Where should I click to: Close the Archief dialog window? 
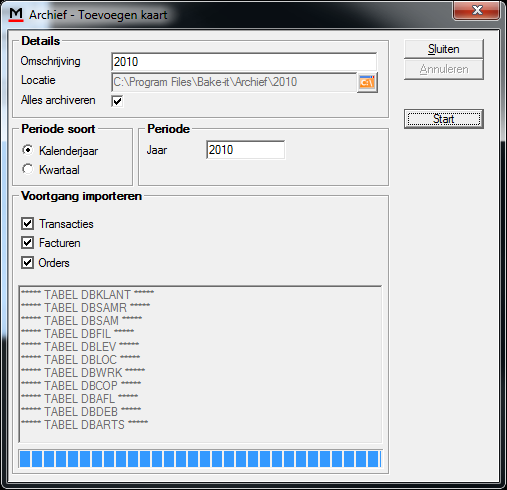[477, 11]
